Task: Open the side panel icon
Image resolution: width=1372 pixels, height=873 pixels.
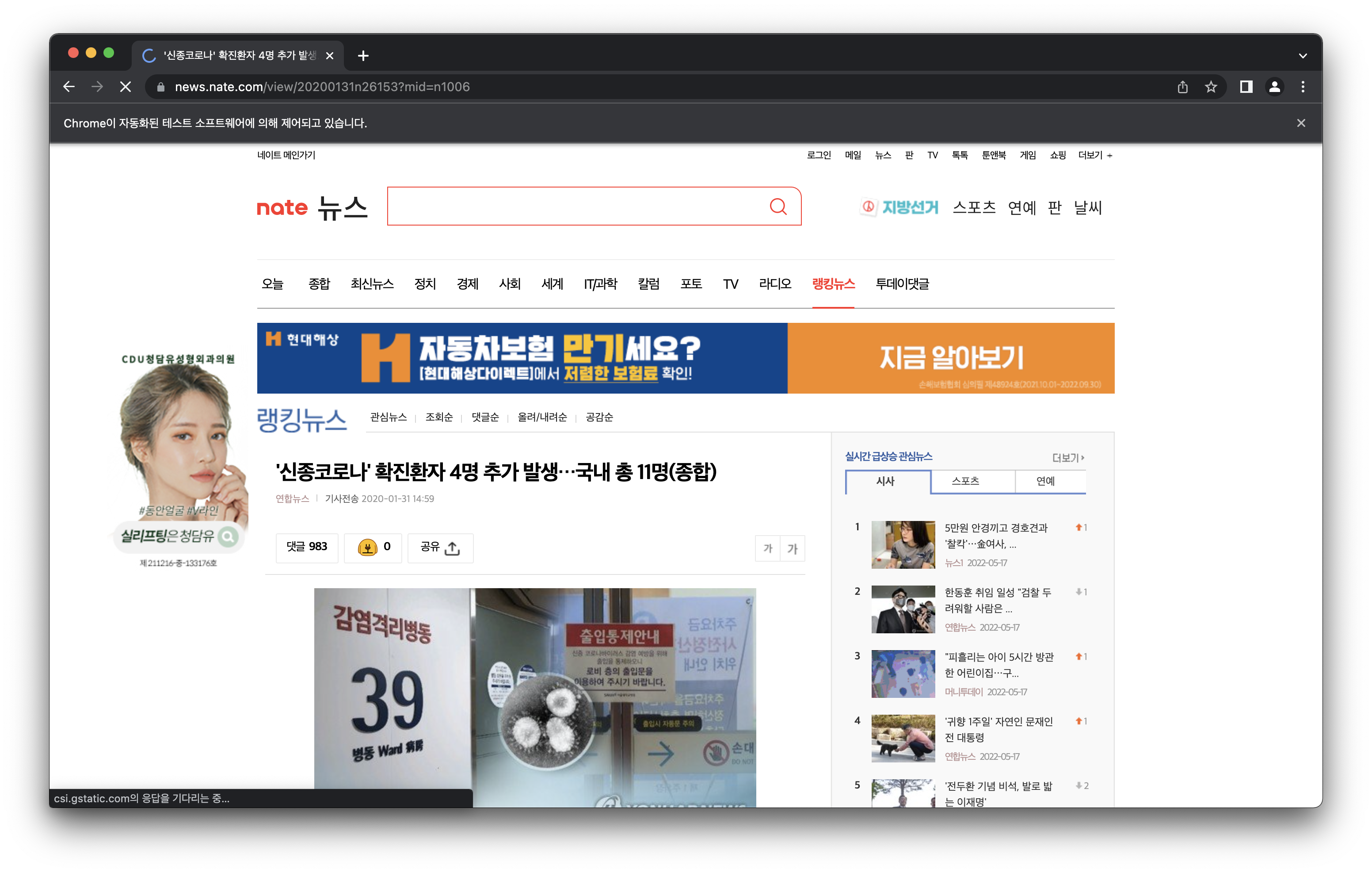Action: (1246, 87)
